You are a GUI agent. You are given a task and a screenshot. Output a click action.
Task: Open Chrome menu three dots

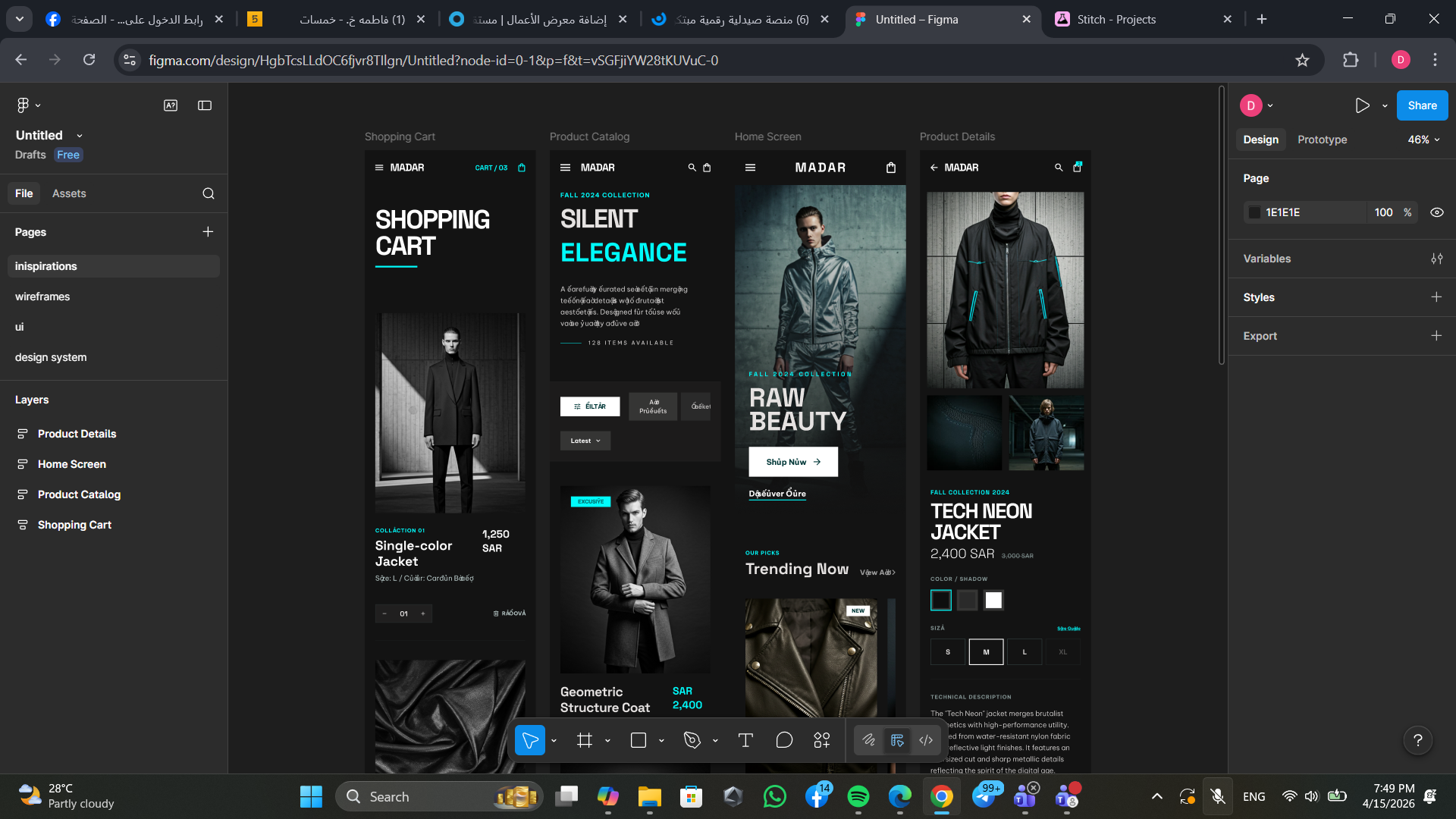point(1435,60)
